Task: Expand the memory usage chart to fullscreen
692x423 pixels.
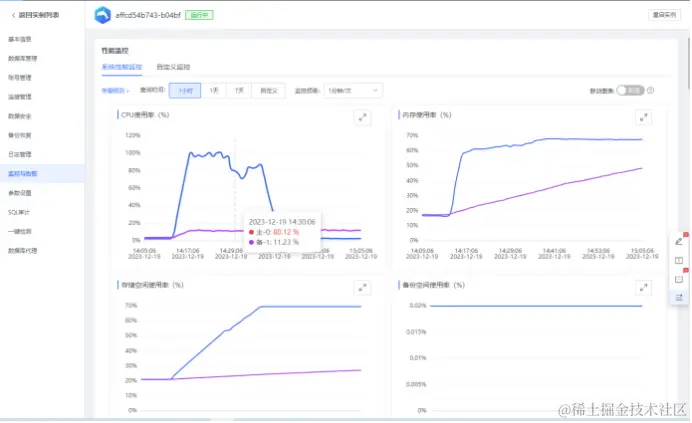Action: coord(643,118)
